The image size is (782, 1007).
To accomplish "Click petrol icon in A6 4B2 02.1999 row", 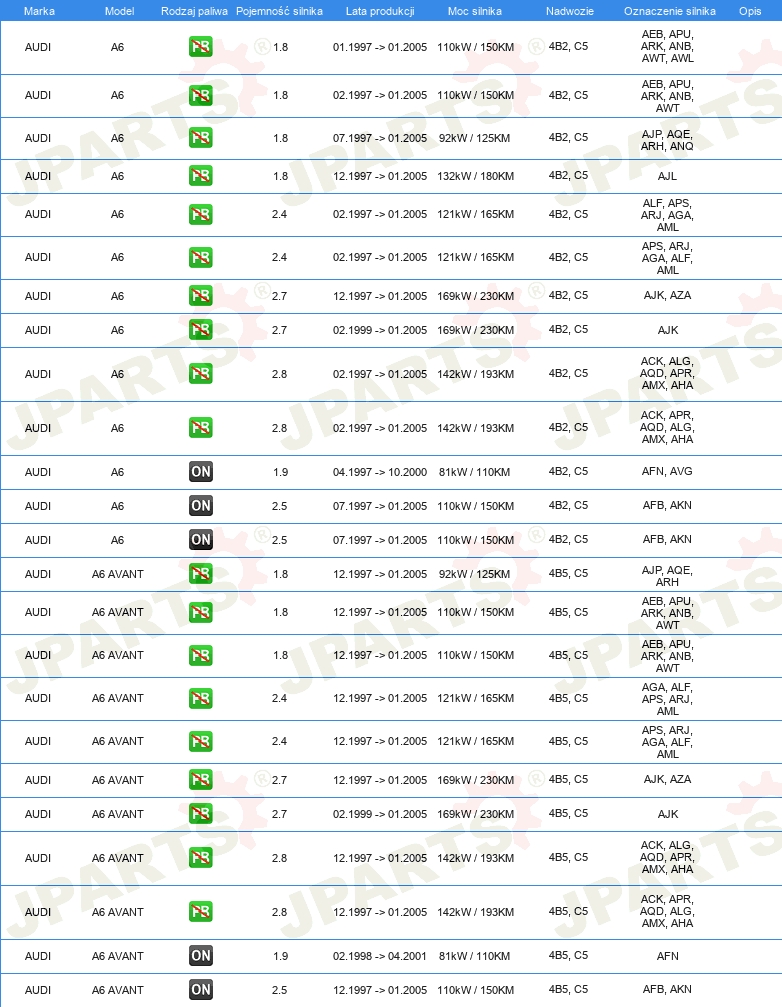I will click(x=200, y=329).
